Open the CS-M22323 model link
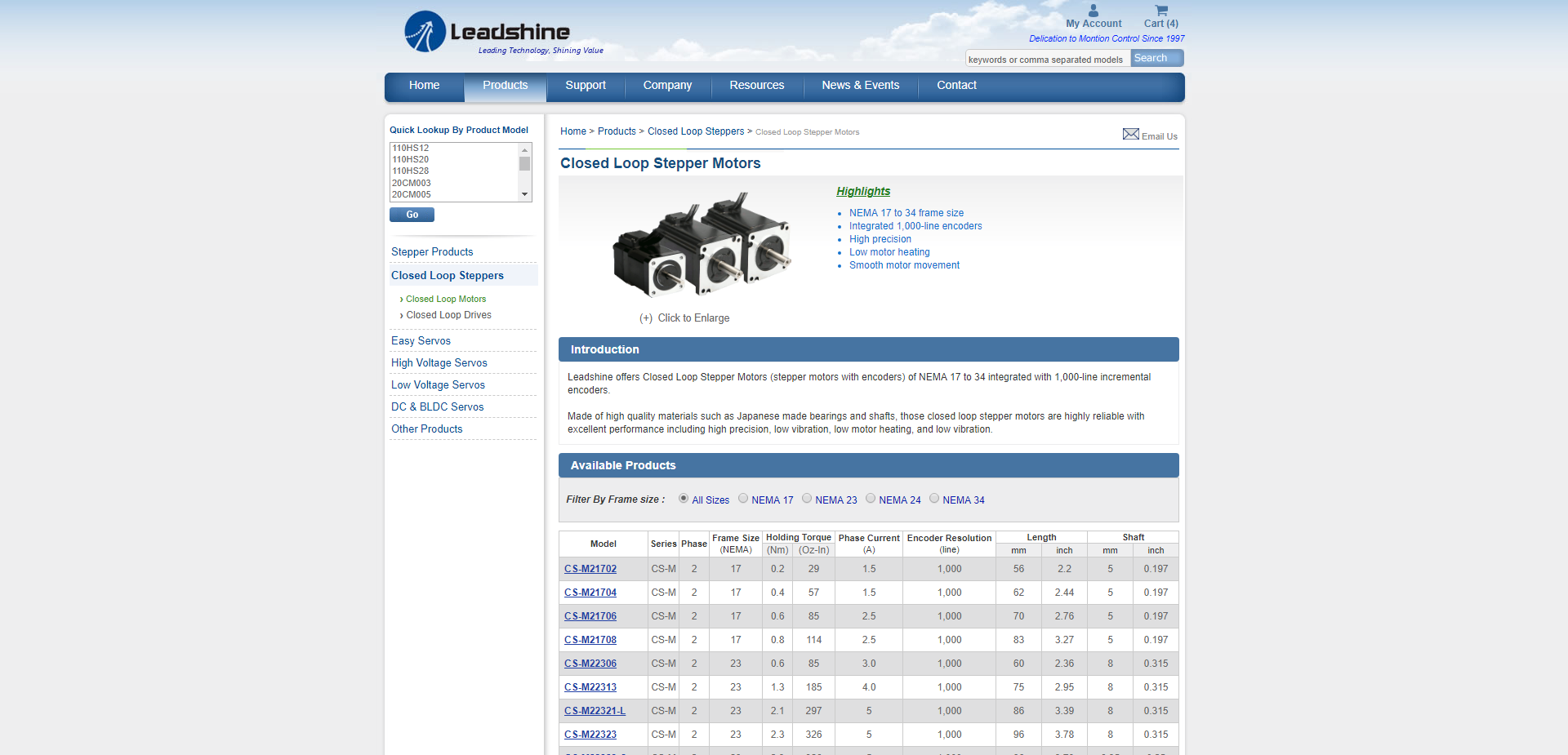The image size is (1568, 755). pyautogui.click(x=590, y=735)
